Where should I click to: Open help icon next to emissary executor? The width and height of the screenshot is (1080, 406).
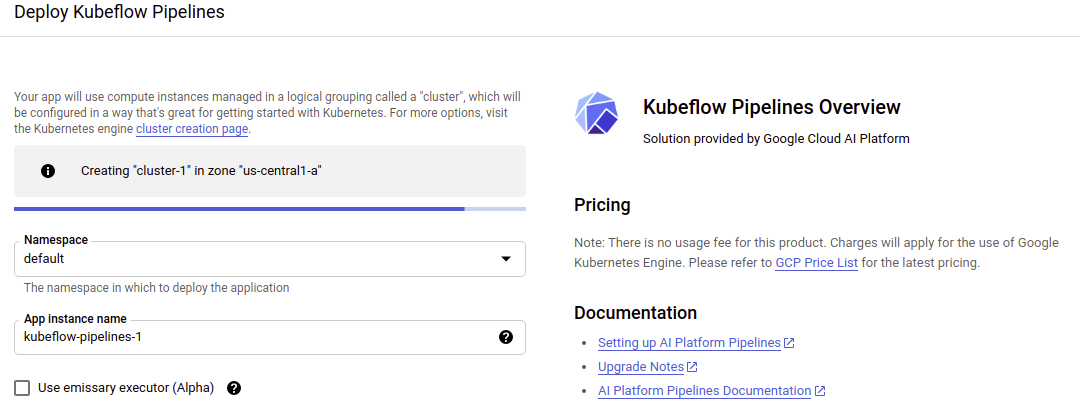(233, 388)
